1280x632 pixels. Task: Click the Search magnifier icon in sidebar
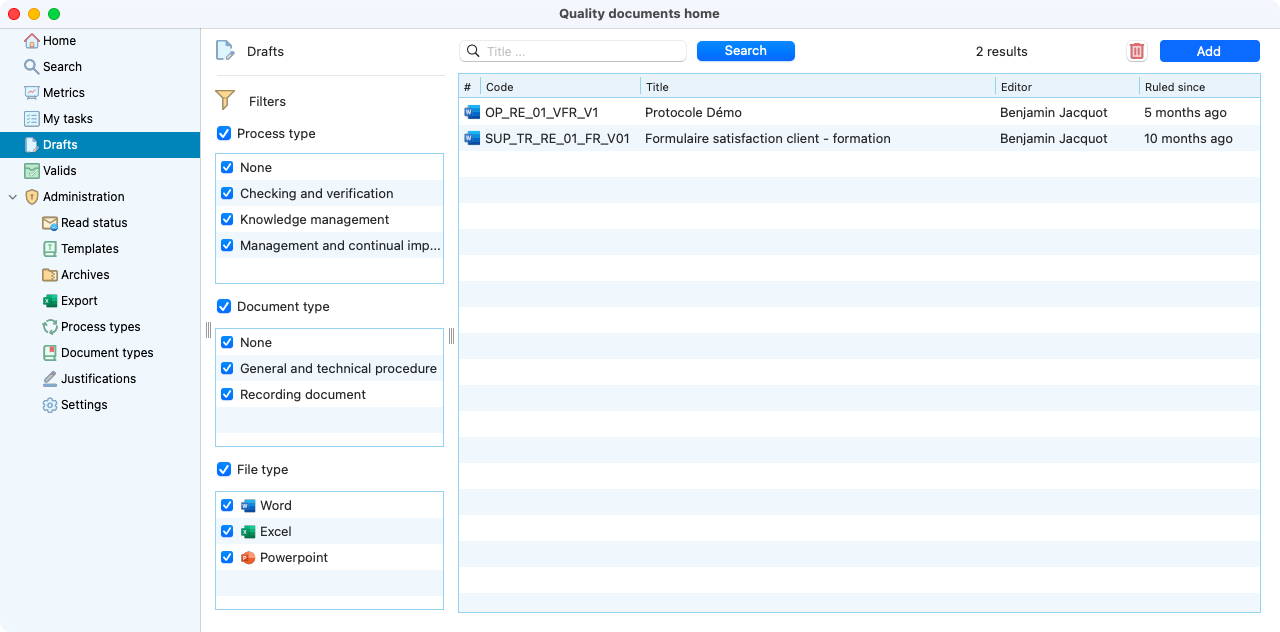(x=32, y=67)
